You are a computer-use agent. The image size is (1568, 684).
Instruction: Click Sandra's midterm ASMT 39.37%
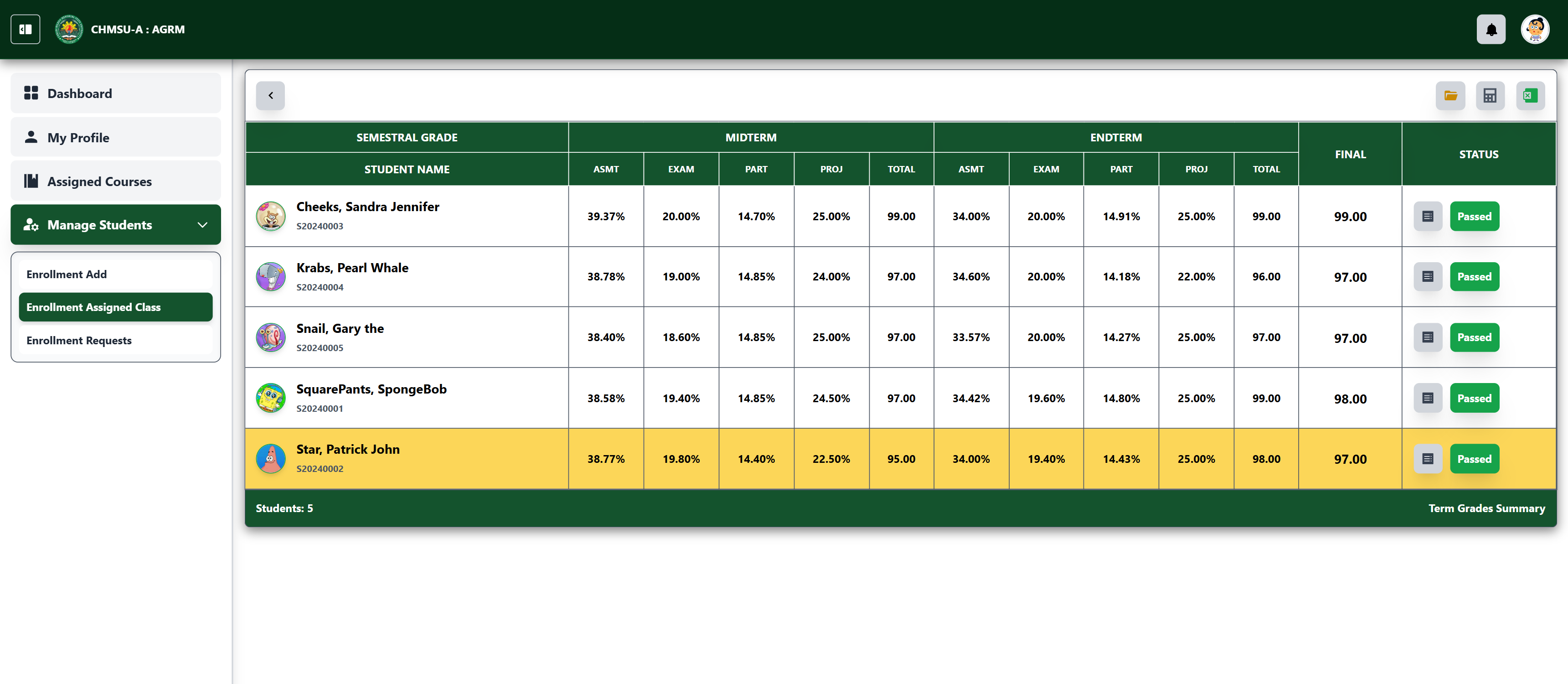606,216
